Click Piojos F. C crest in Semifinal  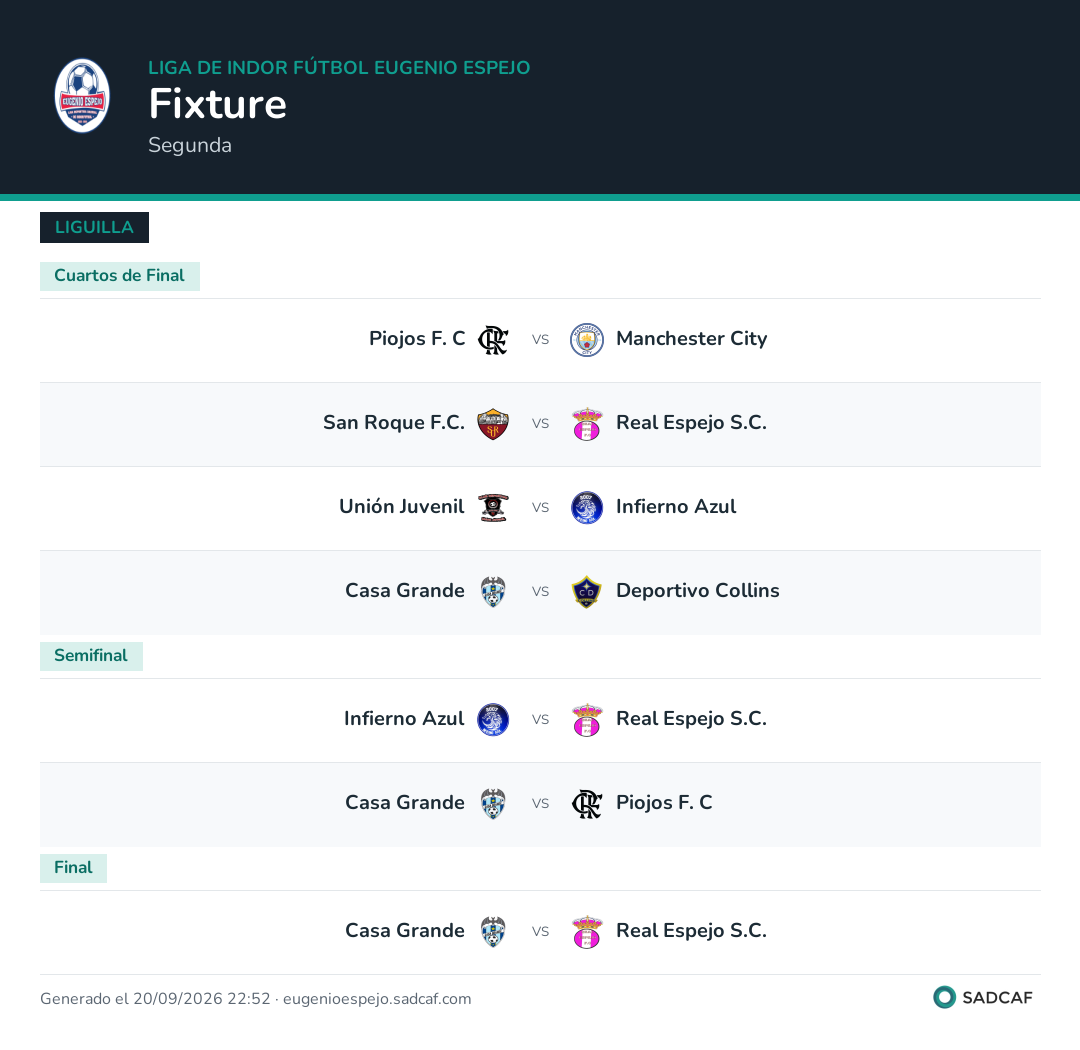(587, 804)
